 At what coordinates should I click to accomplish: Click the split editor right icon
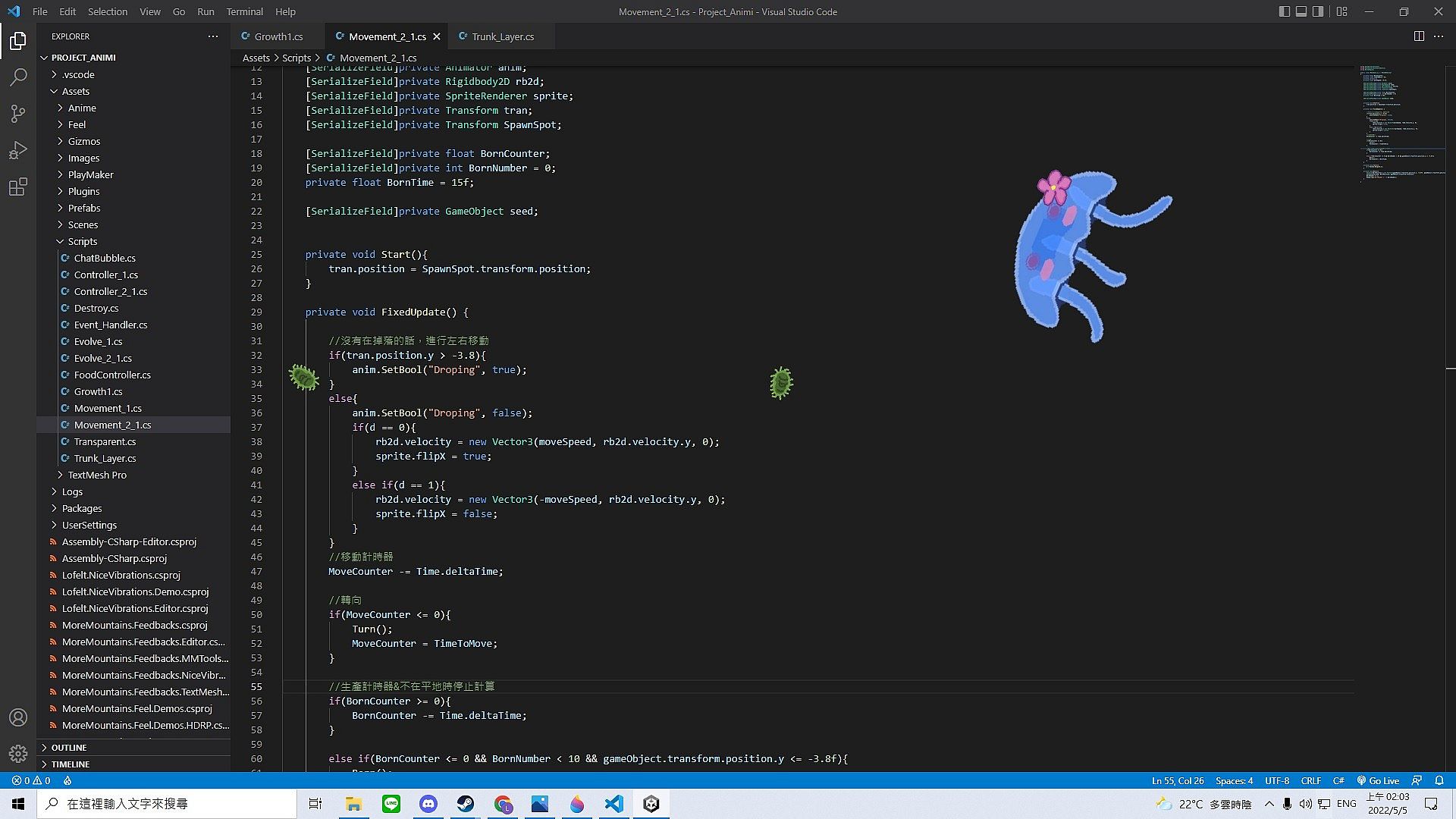[x=1419, y=36]
